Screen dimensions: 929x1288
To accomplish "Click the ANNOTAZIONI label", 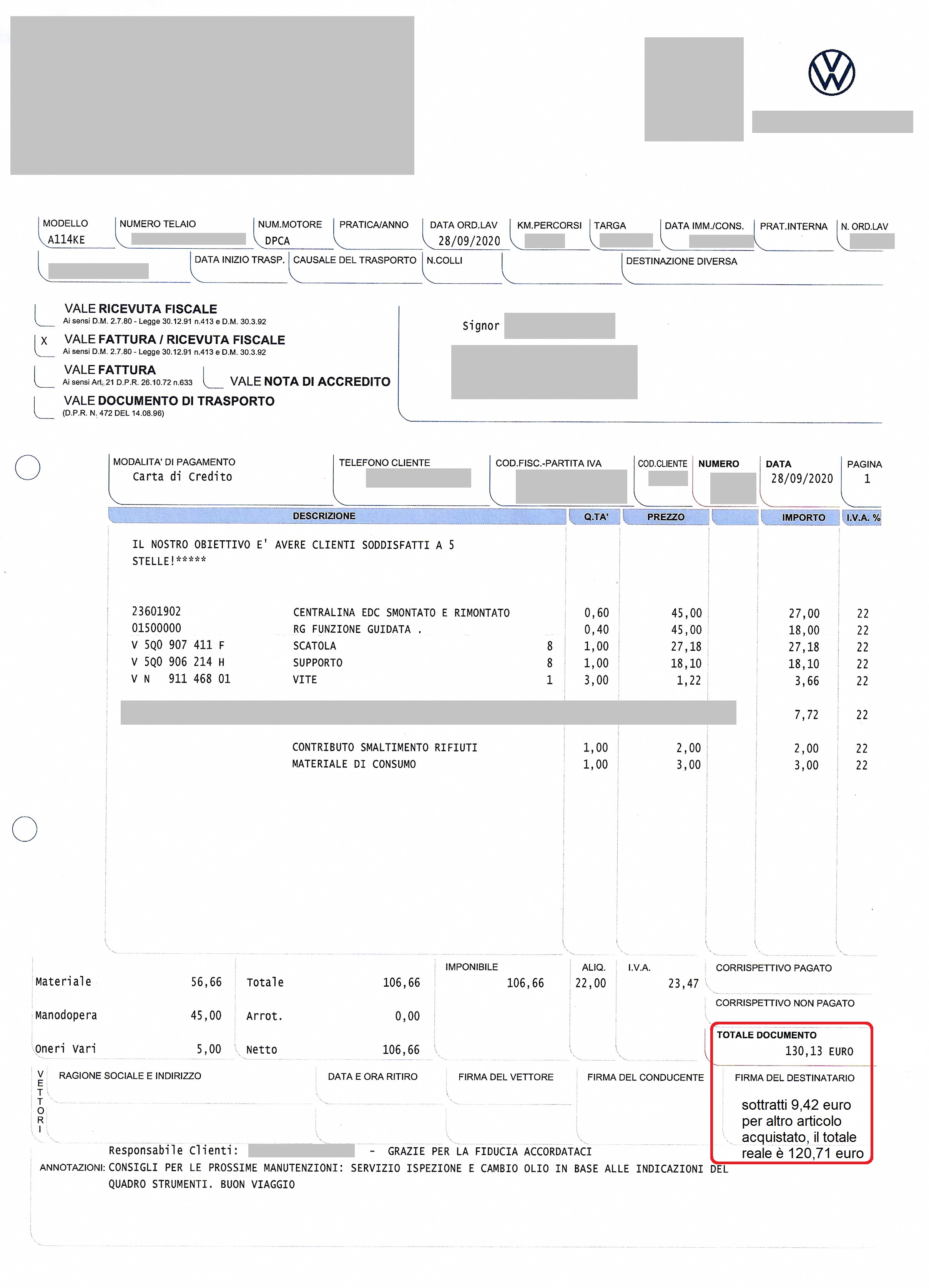I will [x=72, y=1168].
